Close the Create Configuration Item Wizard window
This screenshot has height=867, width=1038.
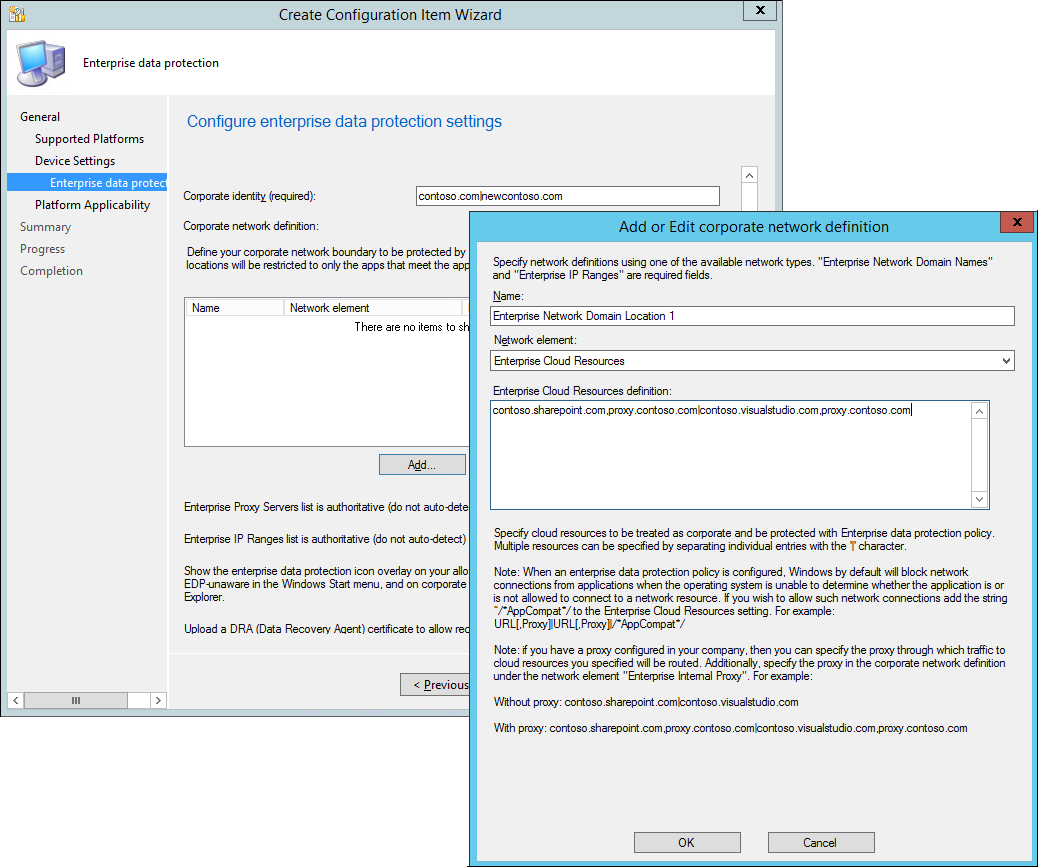pyautogui.click(x=759, y=11)
